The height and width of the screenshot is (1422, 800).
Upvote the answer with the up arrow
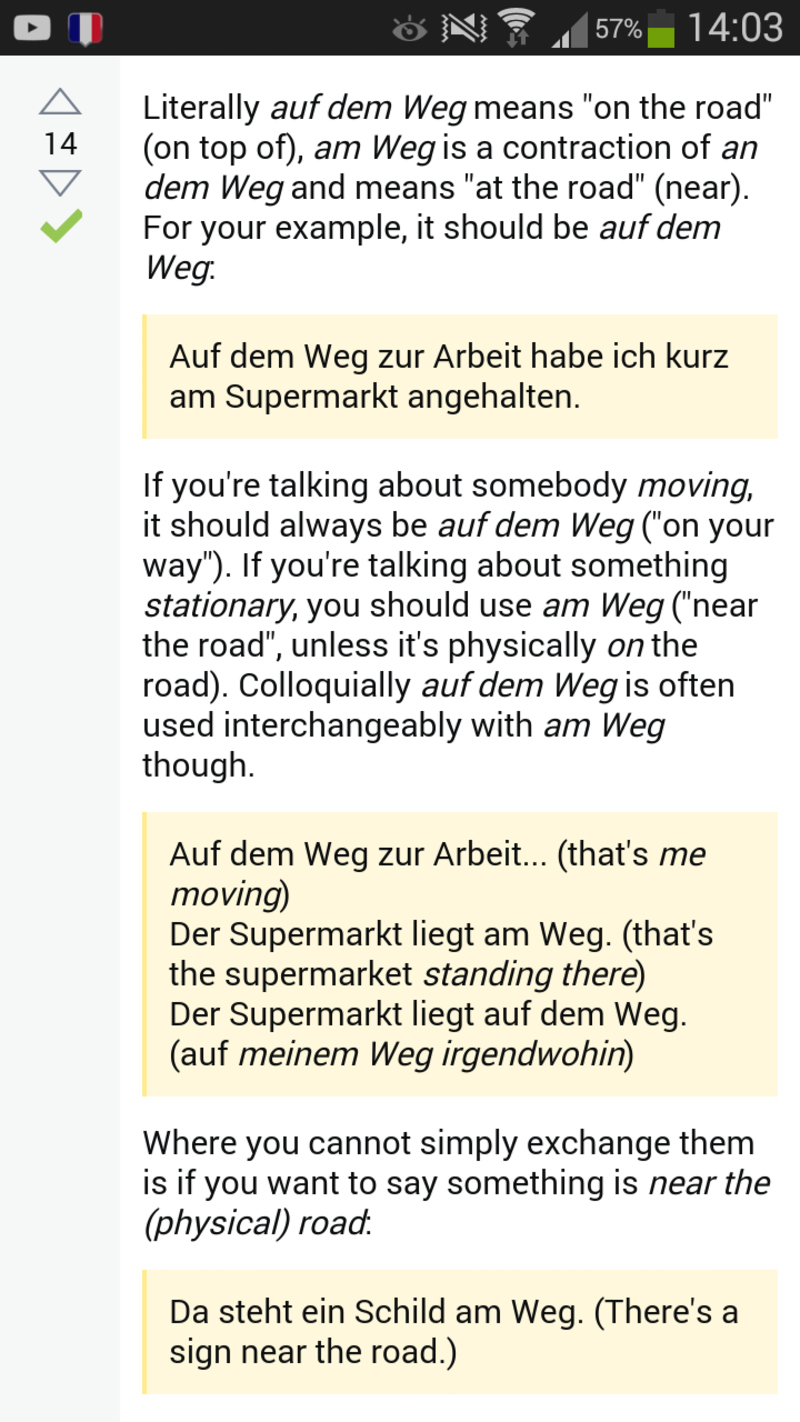[60, 102]
